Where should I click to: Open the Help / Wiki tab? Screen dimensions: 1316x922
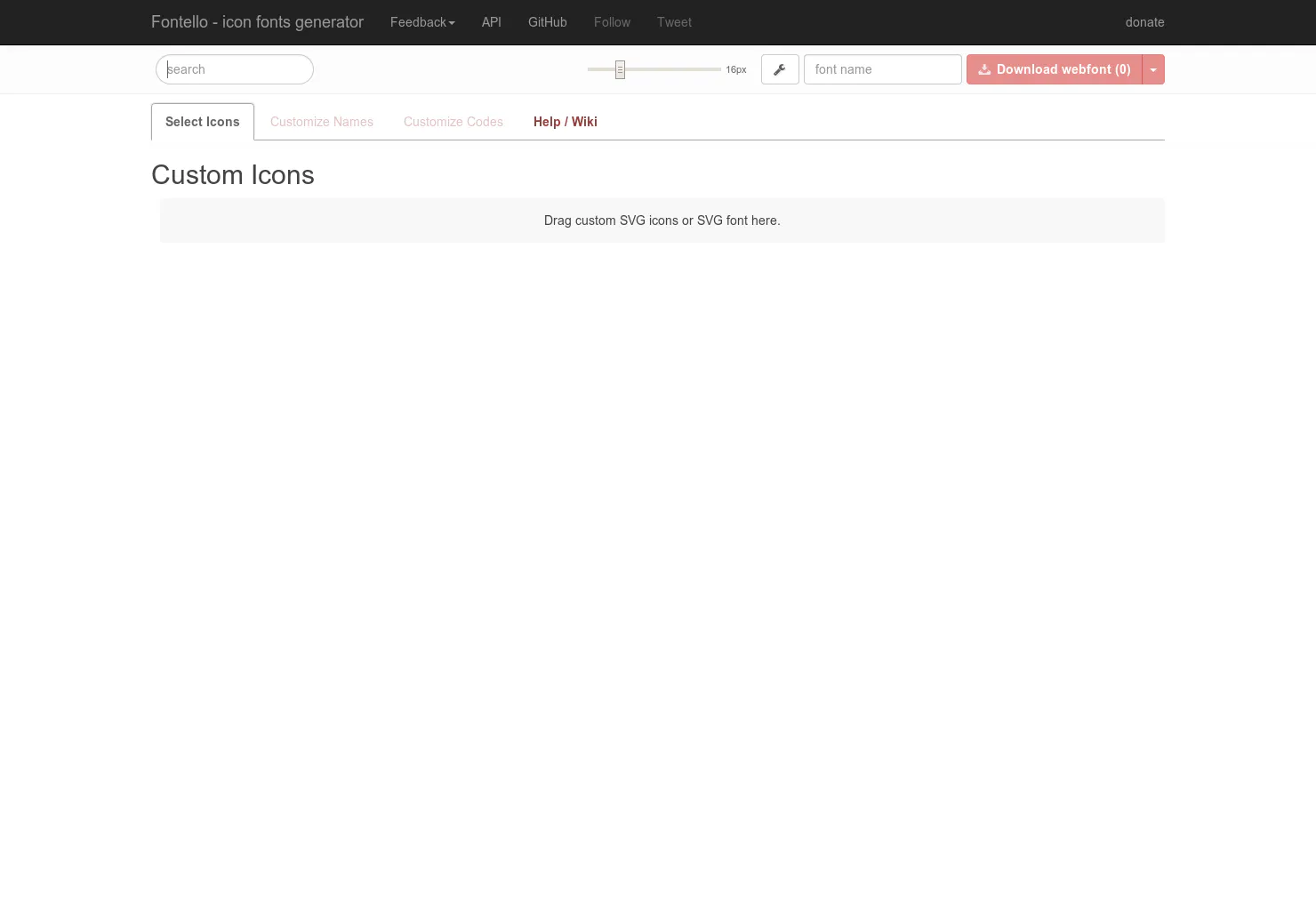(566, 122)
